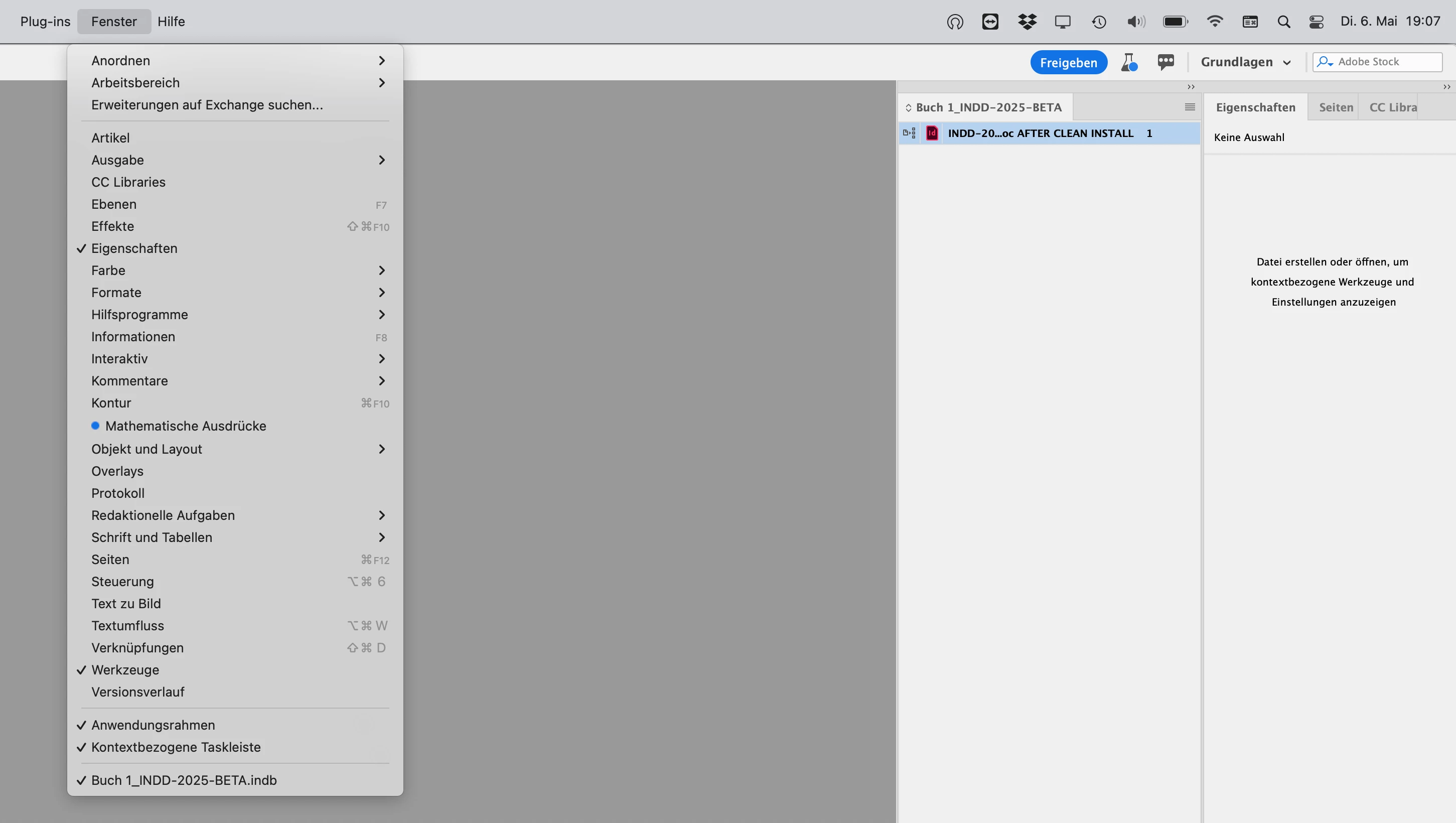Image resolution: width=1456 pixels, height=823 pixels.
Task: Open Spotlight search magnifier icon
Action: coord(1283,22)
